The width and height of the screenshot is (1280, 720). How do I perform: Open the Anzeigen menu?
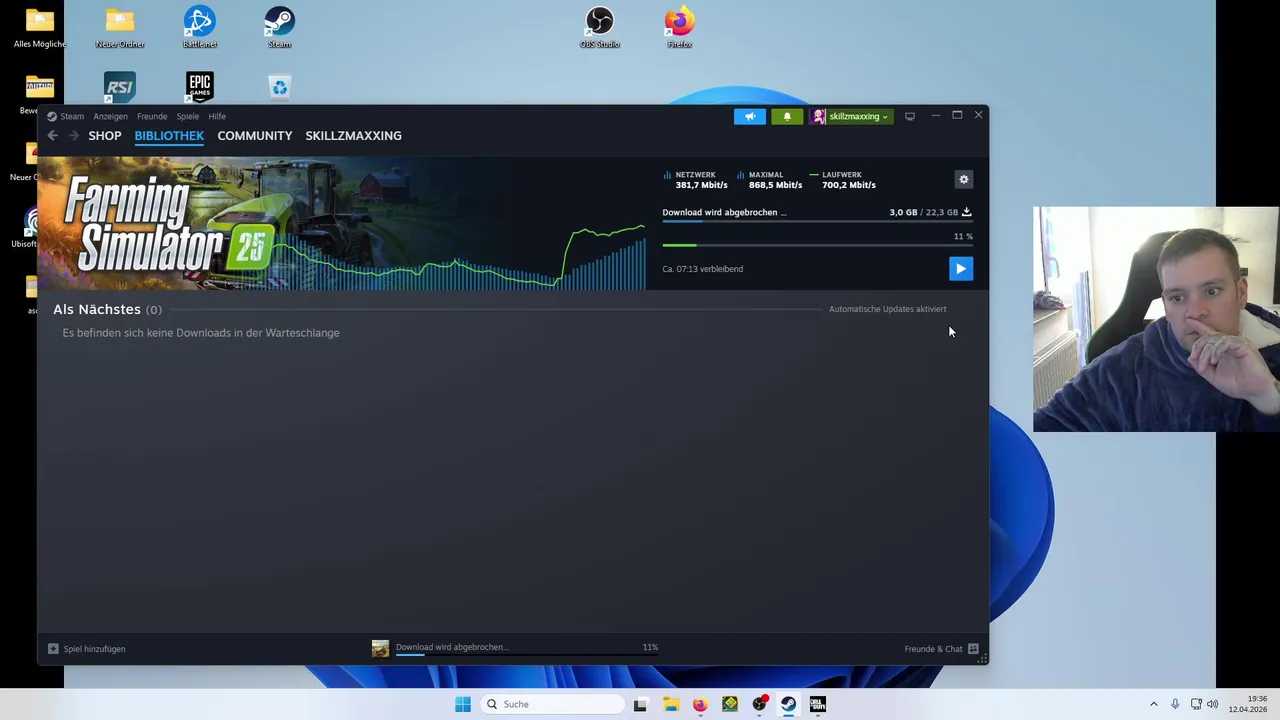click(110, 116)
